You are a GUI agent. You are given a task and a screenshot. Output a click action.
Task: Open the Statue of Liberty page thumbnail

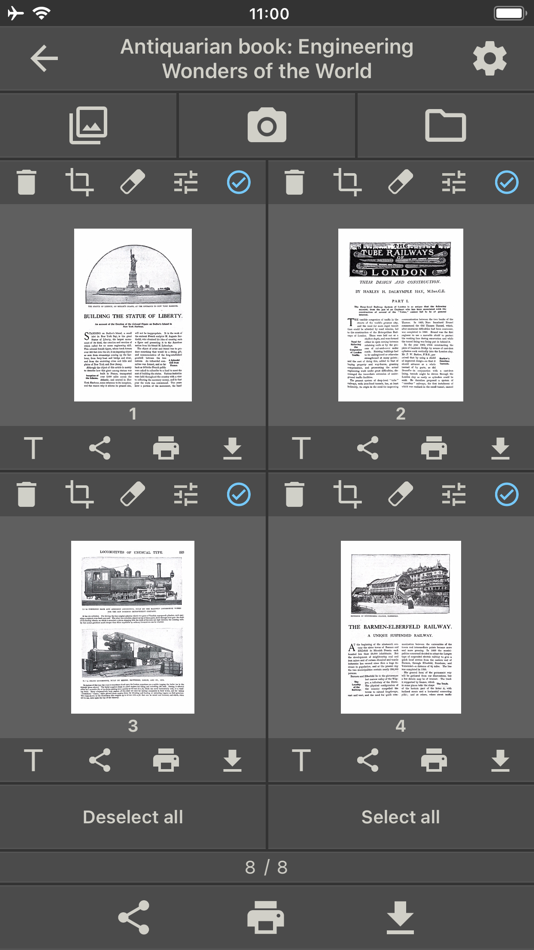point(133,315)
